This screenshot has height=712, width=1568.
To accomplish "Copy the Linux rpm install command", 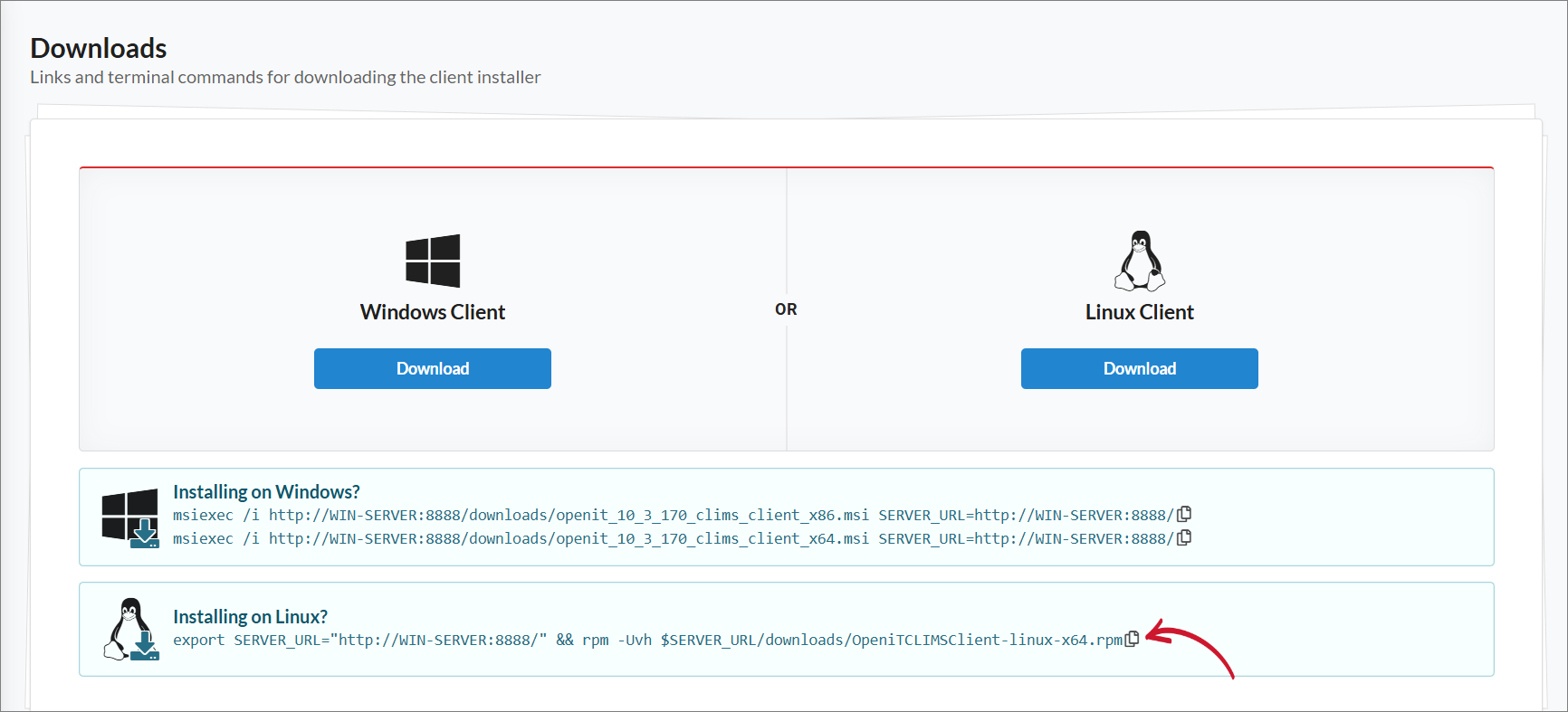I will click(x=1132, y=639).
